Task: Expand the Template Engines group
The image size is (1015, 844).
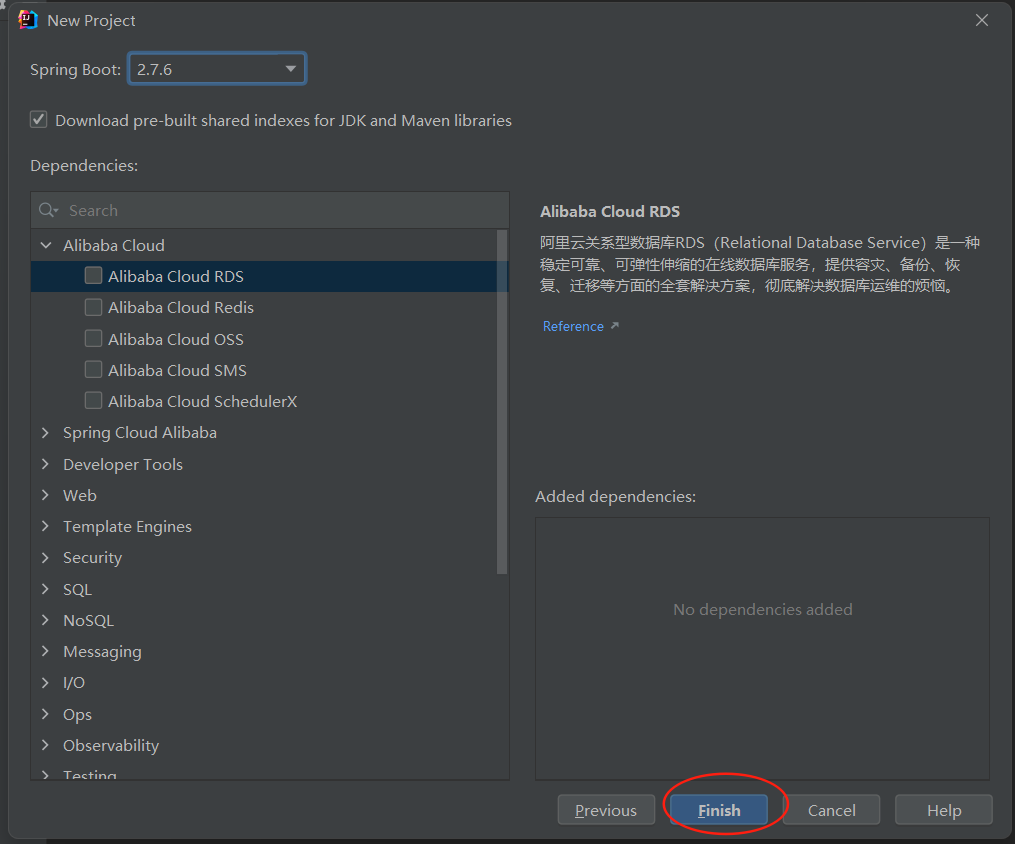Action: coord(45,526)
